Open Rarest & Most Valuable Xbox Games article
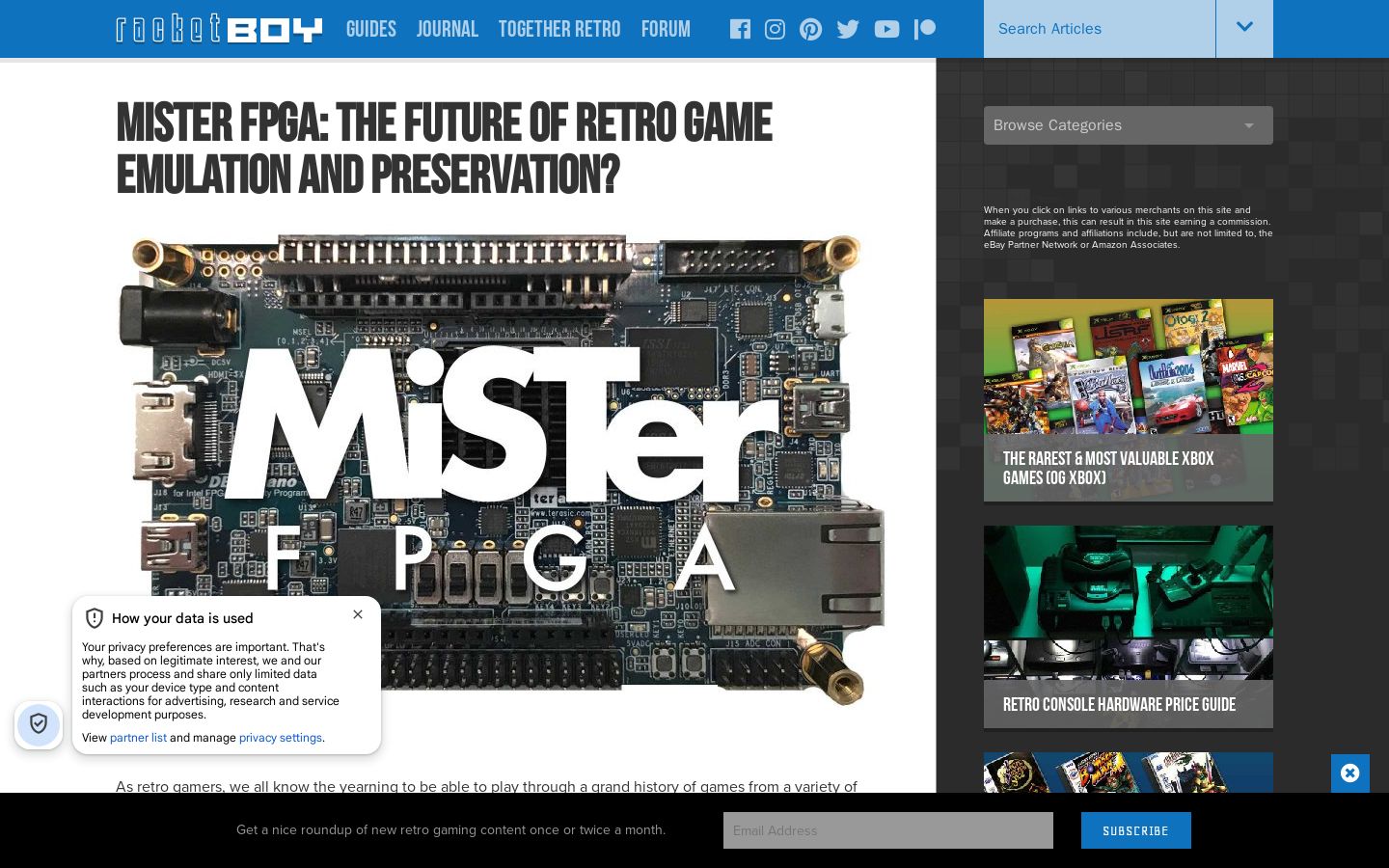 [1129, 400]
